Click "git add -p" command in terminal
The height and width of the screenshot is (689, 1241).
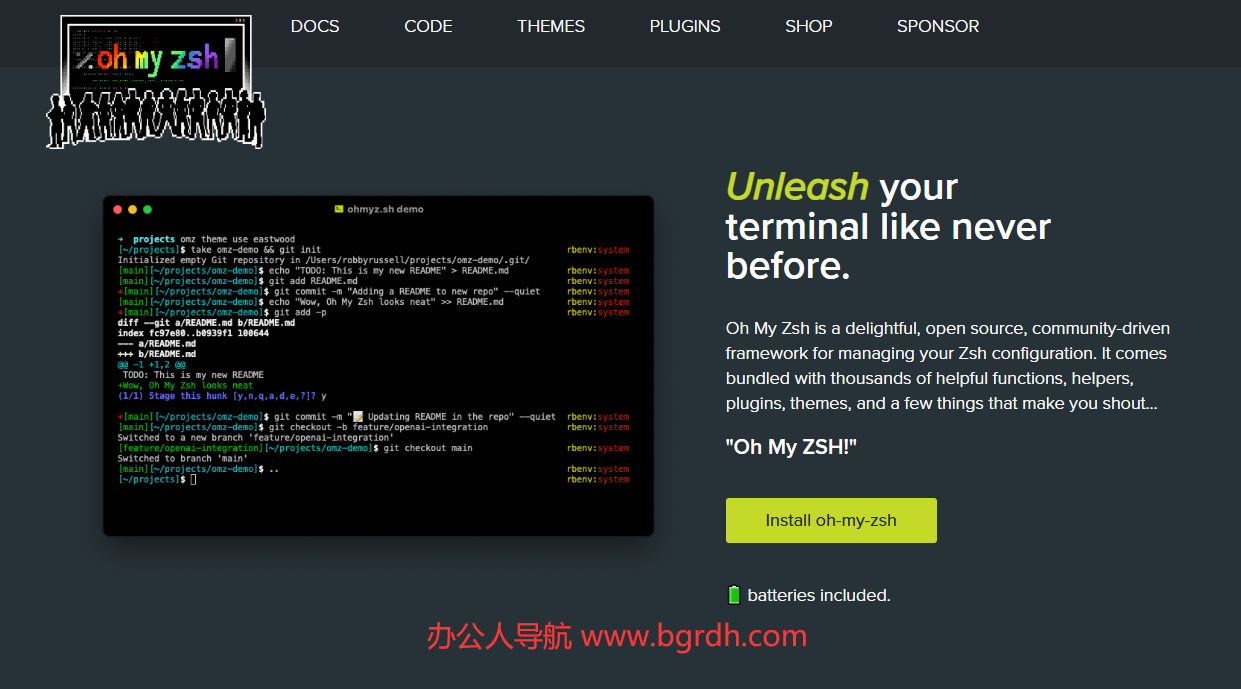tap(299, 312)
